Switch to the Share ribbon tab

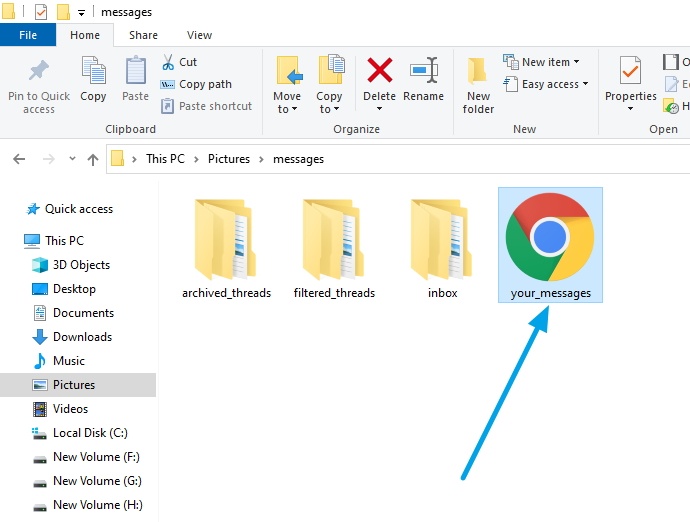point(143,35)
